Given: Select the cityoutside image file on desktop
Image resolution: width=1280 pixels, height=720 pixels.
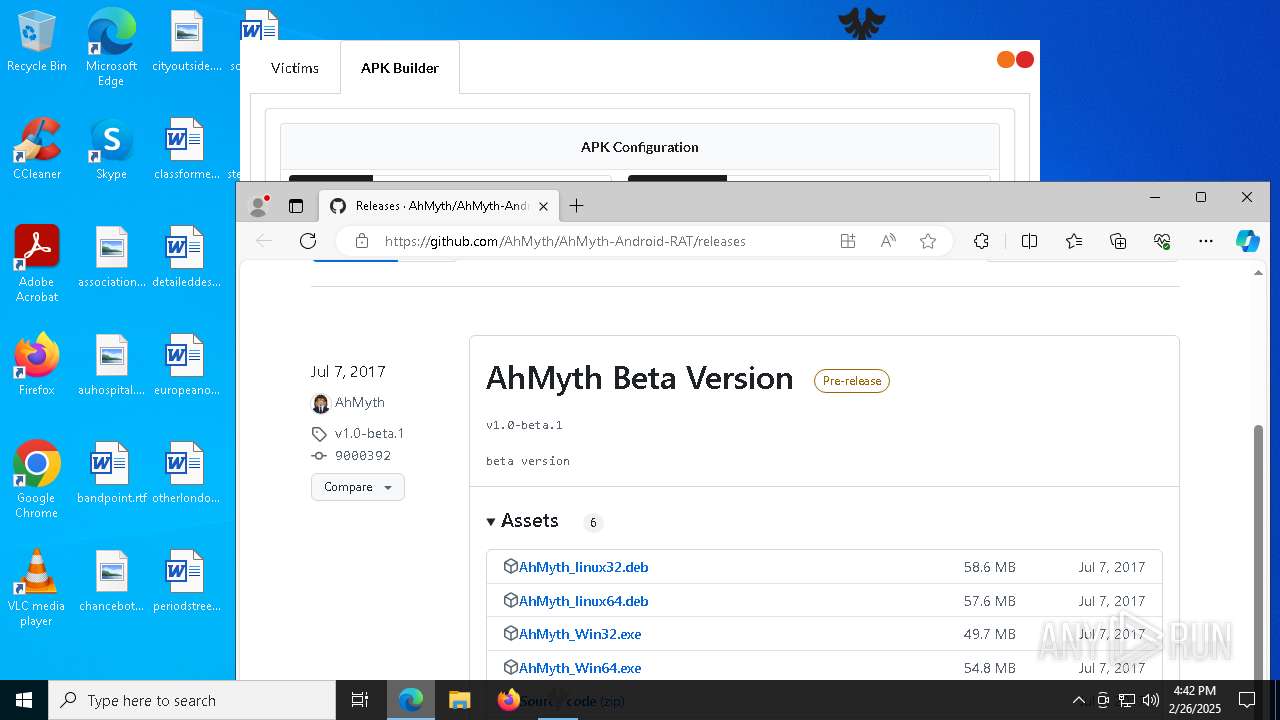Looking at the screenshot, I should tap(187, 42).
